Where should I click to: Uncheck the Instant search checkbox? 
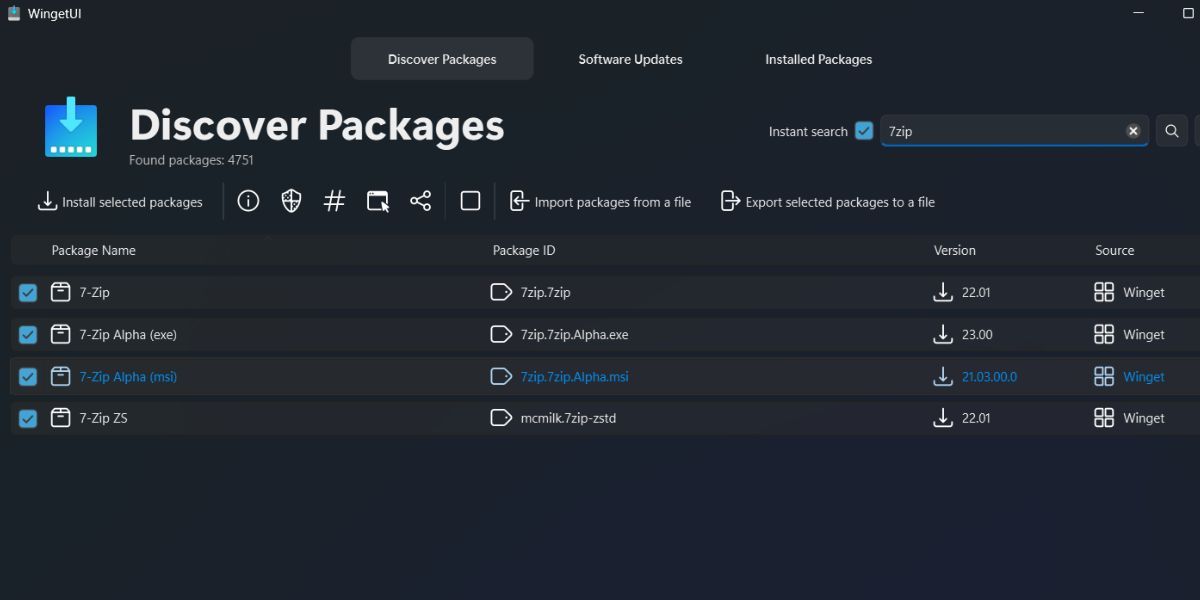pyautogui.click(x=864, y=131)
